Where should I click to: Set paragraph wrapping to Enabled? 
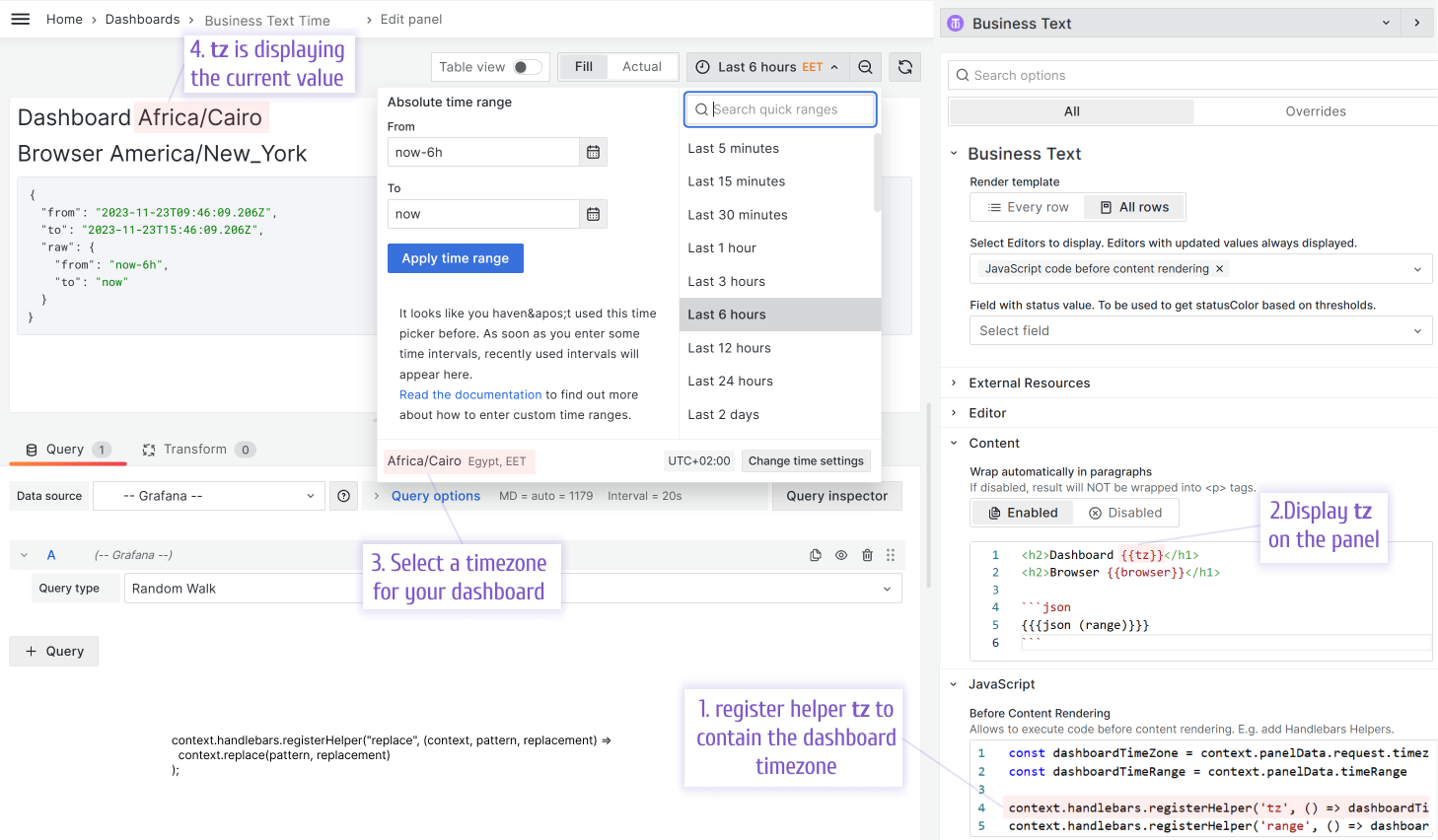click(1023, 513)
